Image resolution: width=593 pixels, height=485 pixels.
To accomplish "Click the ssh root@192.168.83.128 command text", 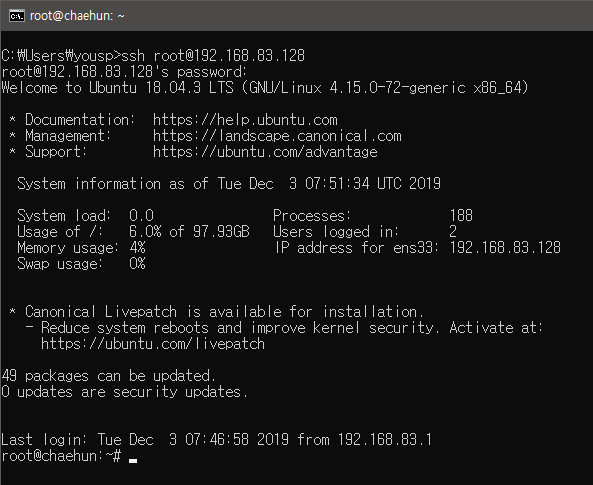I will (213, 56).
